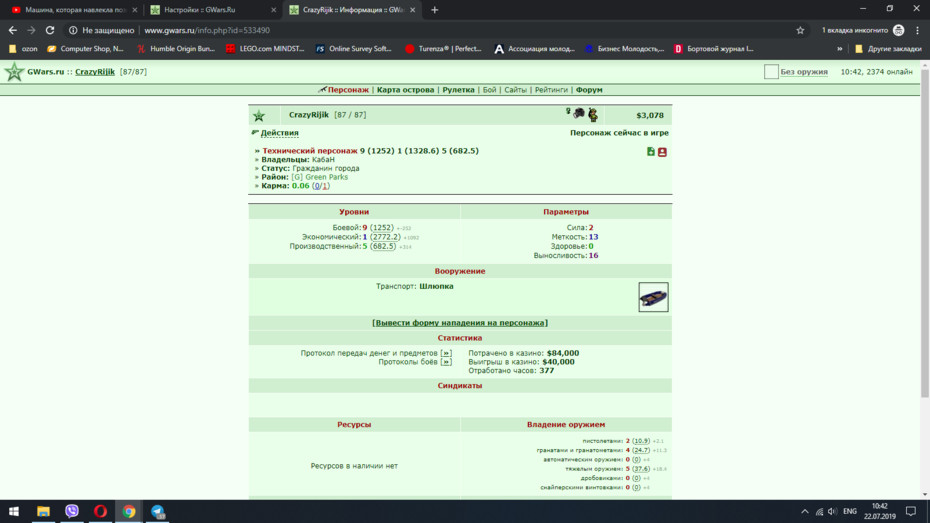Close the CrazyRijik Информация tab
Viewport: 930px width, 523px height.
pos(412,10)
